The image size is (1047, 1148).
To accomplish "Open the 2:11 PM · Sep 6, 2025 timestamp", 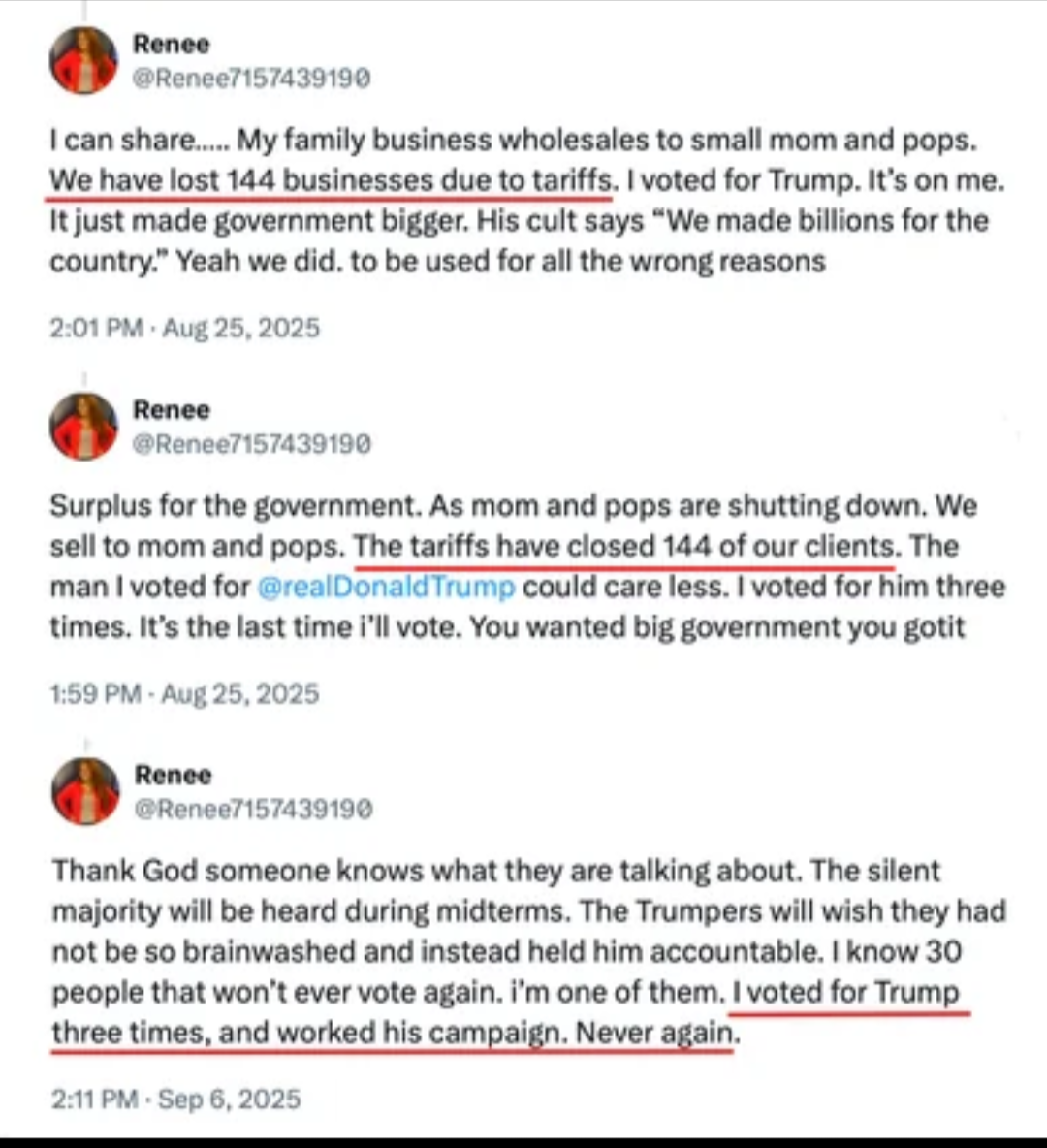I will (x=175, y=1099).
